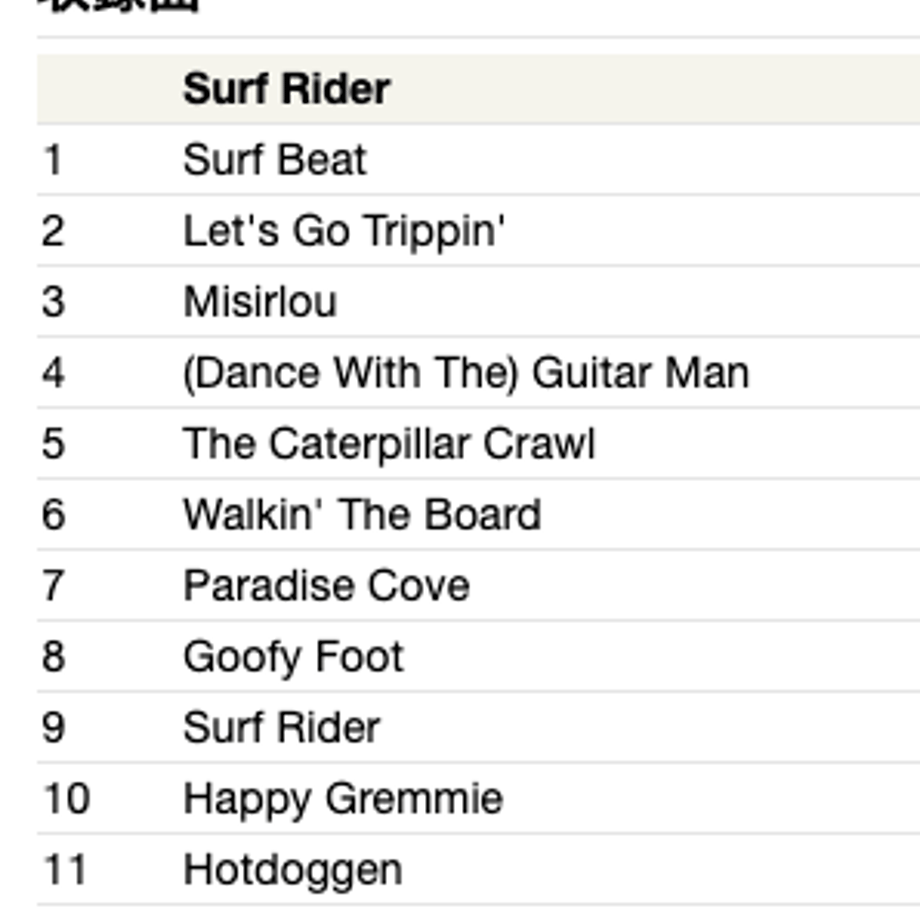Click track number 8 beside Goofy Foot
This screenshot has width=920, height=920.
coord(53,657)
